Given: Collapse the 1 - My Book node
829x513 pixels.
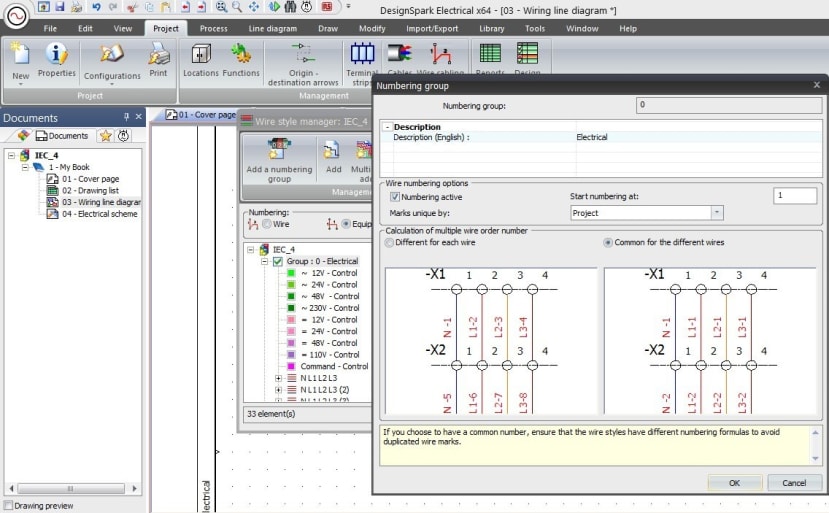Looking at the screenshot, I should click(x=25, y=167).
